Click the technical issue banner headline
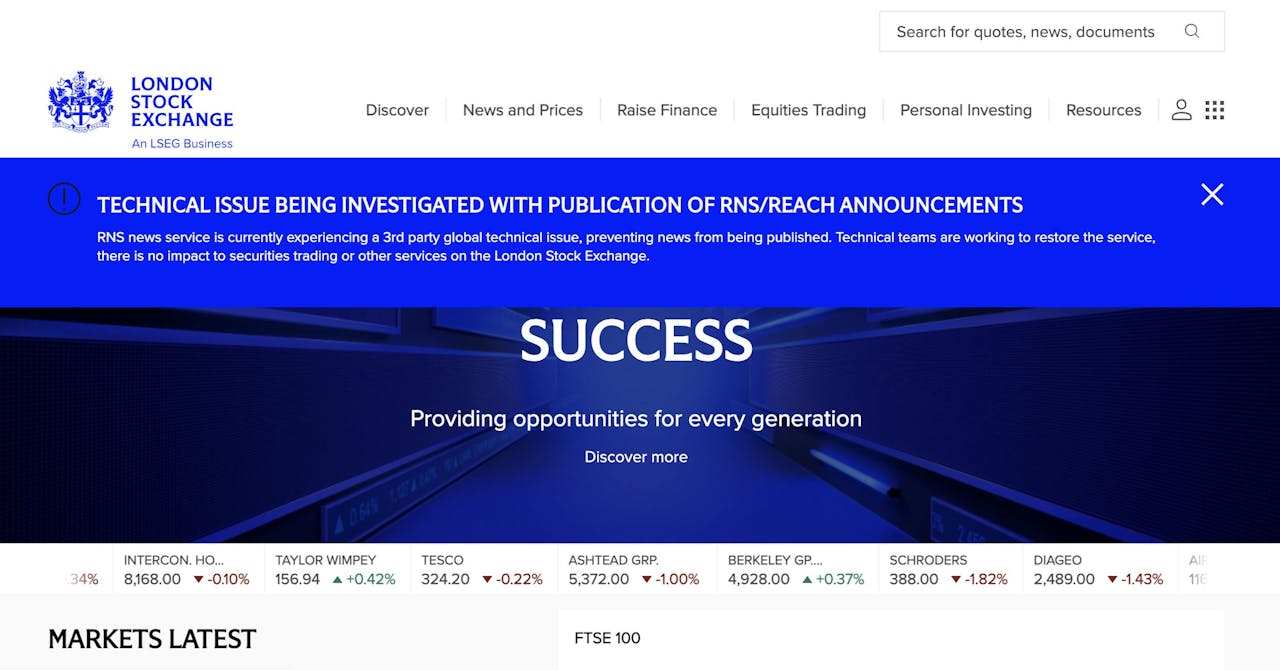 (x=560, y=205)
